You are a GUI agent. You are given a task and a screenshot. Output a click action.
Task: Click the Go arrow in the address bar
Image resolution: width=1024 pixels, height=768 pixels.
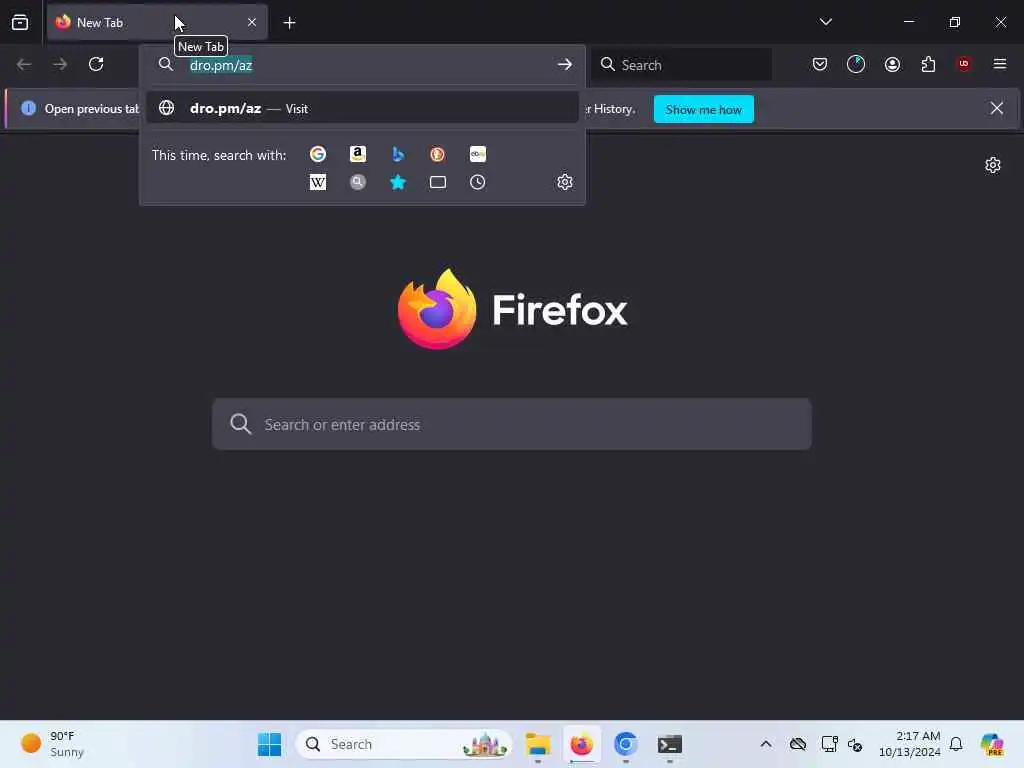pyautogui.click(x=565, y=65)
